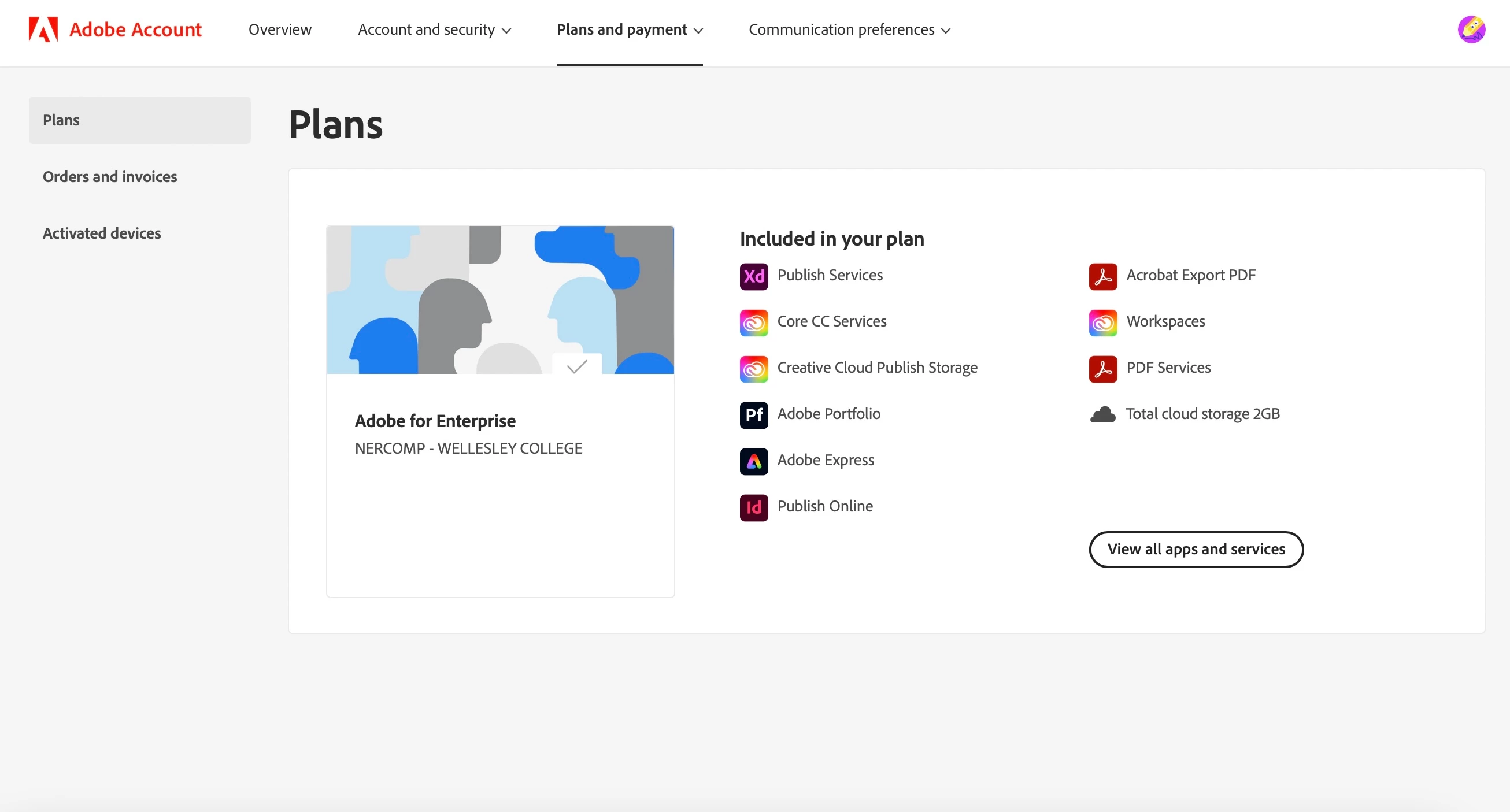This screenshot has height=812, width=1510.
Task: Click the Acrobat Export PDF icon
Action: [1102, 276]
